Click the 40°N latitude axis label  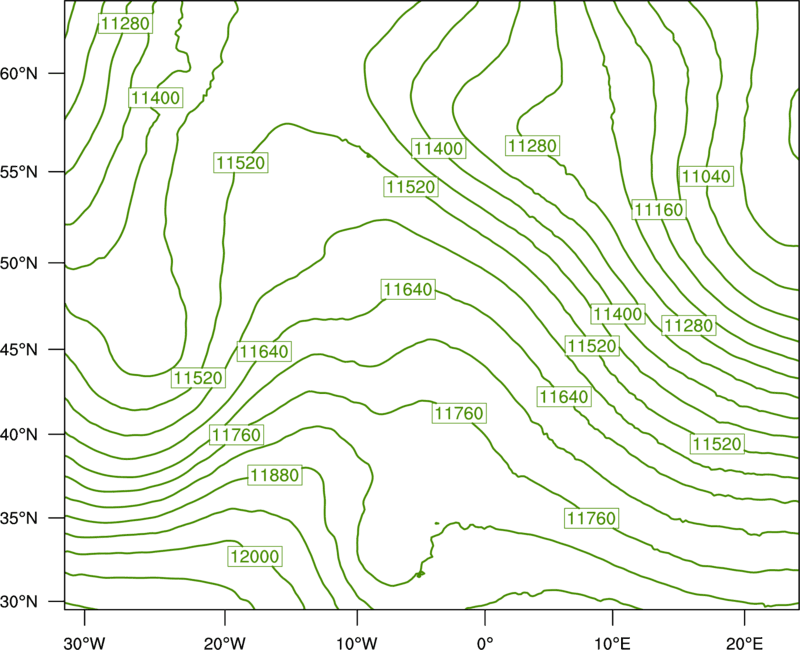[19, 435]
